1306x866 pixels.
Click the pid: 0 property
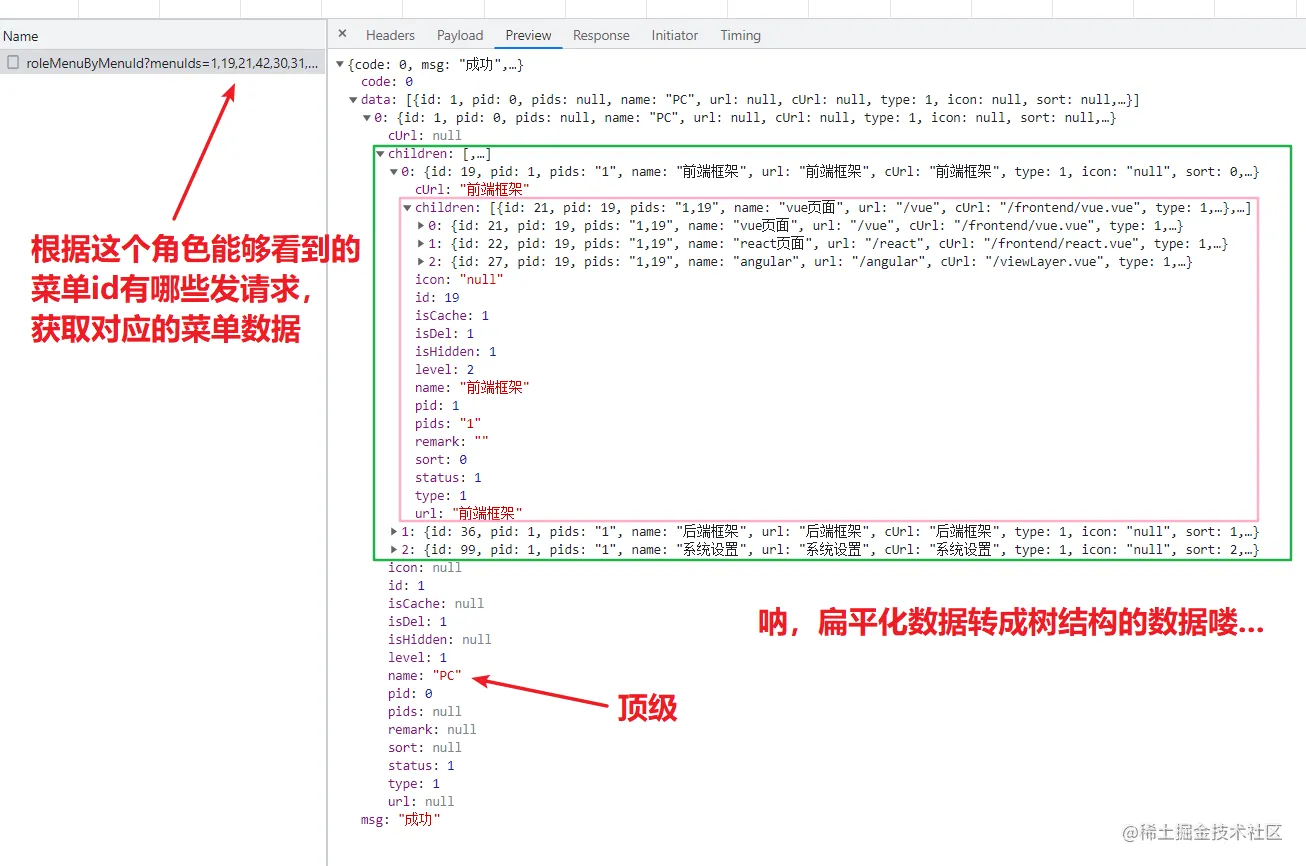410,694
